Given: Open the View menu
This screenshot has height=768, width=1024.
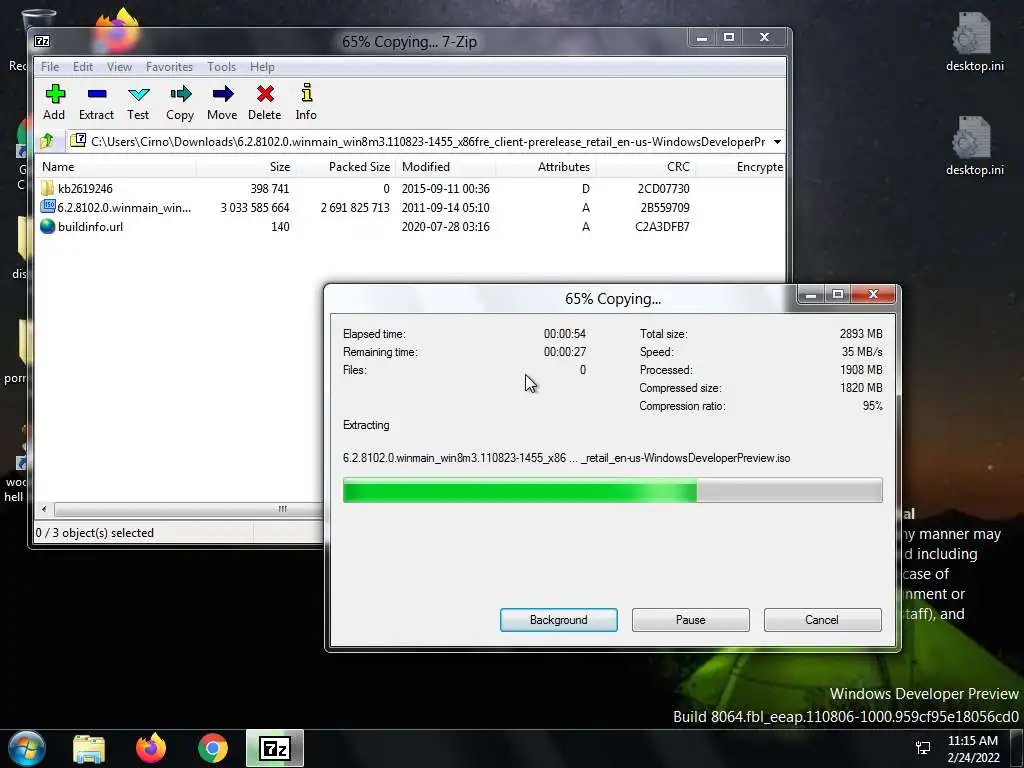Looking at the screenshot, I should tap(120, 67).
